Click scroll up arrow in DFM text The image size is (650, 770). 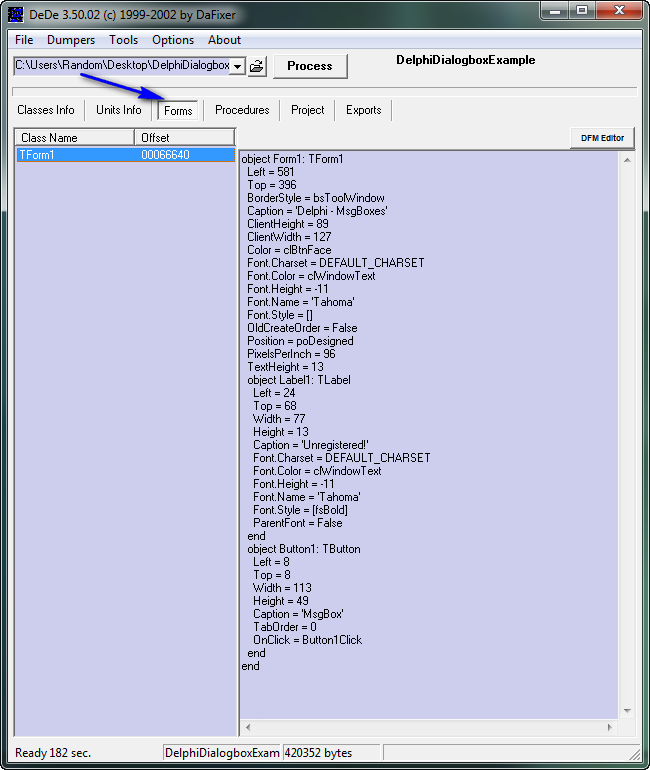[627, 161]
